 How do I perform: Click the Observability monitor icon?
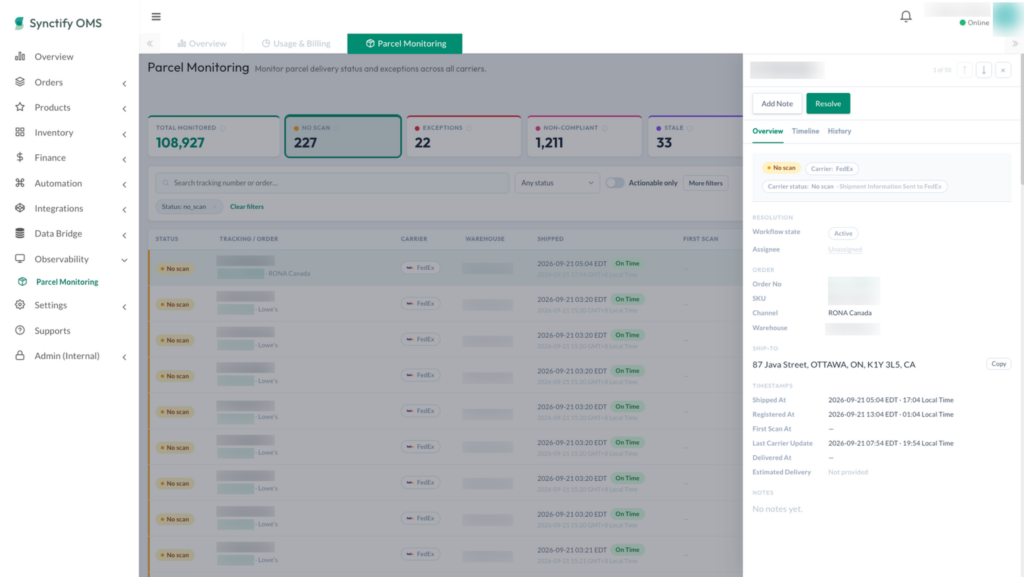tap(20, 258)
